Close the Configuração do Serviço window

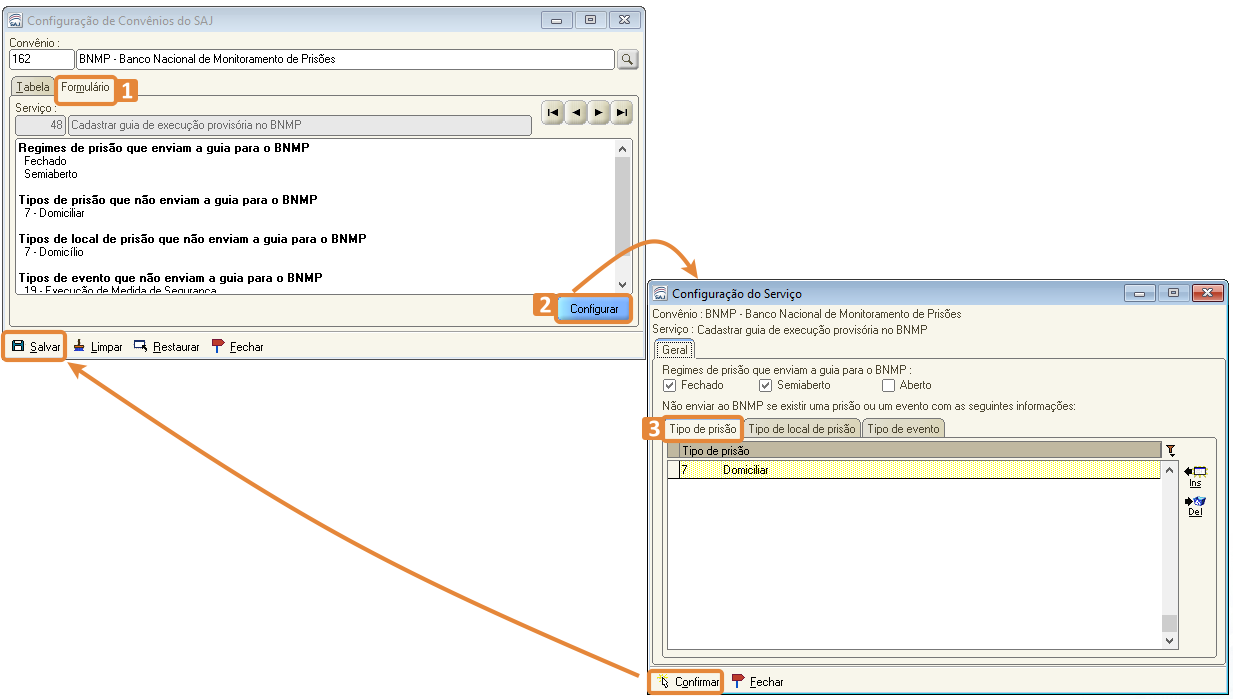[1207, 294]
